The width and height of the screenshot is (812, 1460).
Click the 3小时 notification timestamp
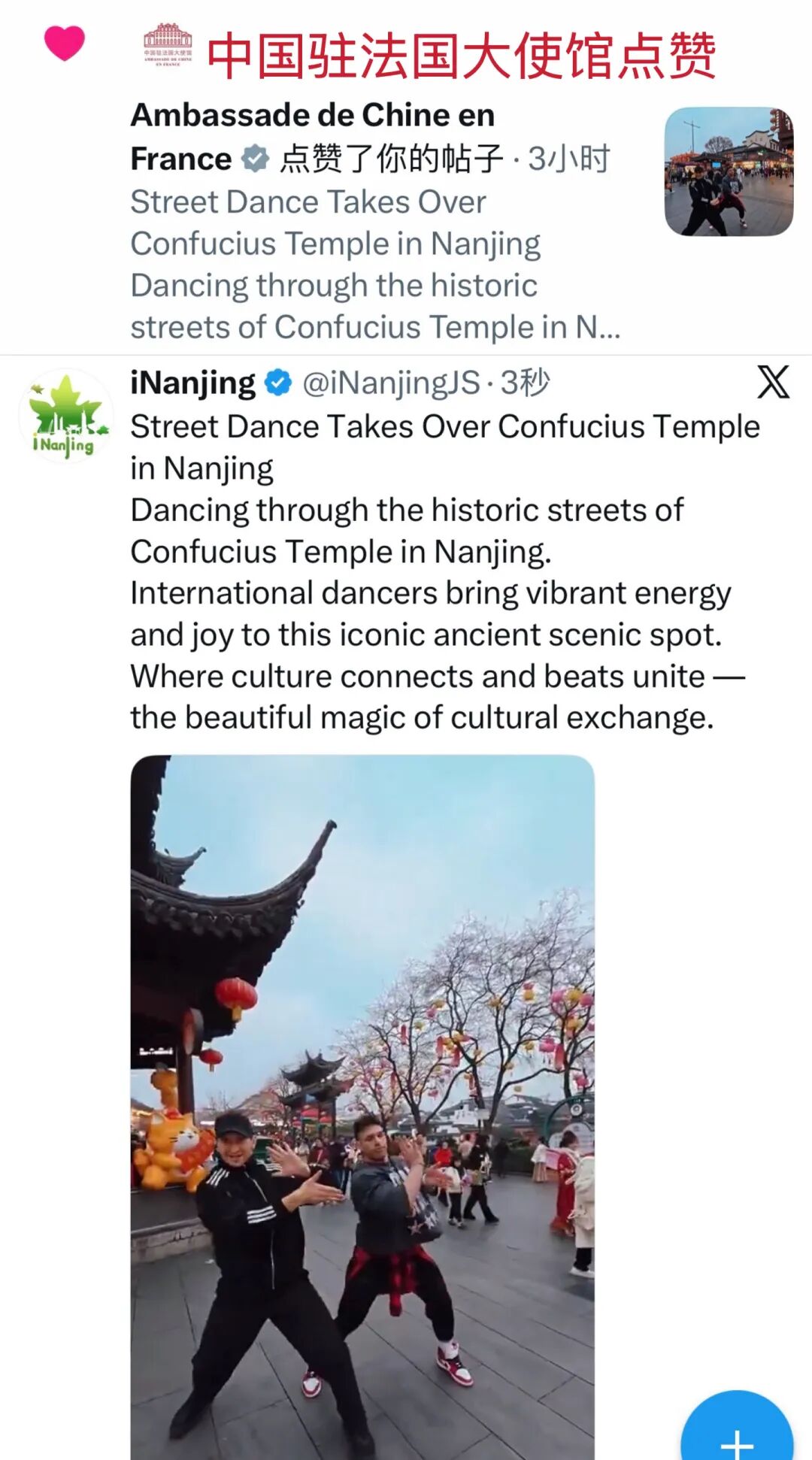click(569, 159)
